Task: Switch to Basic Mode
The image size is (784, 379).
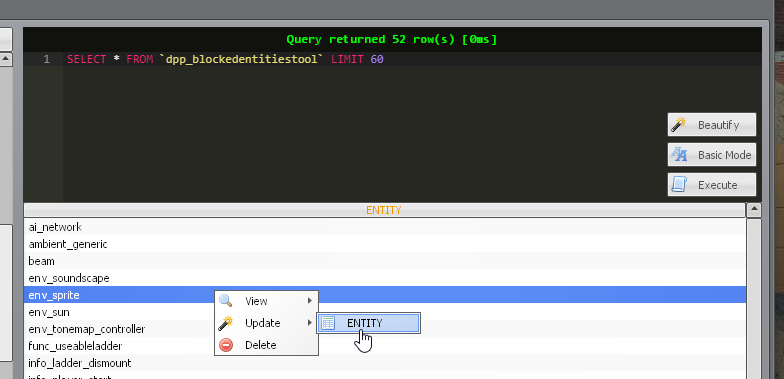Action: [712, 154]
